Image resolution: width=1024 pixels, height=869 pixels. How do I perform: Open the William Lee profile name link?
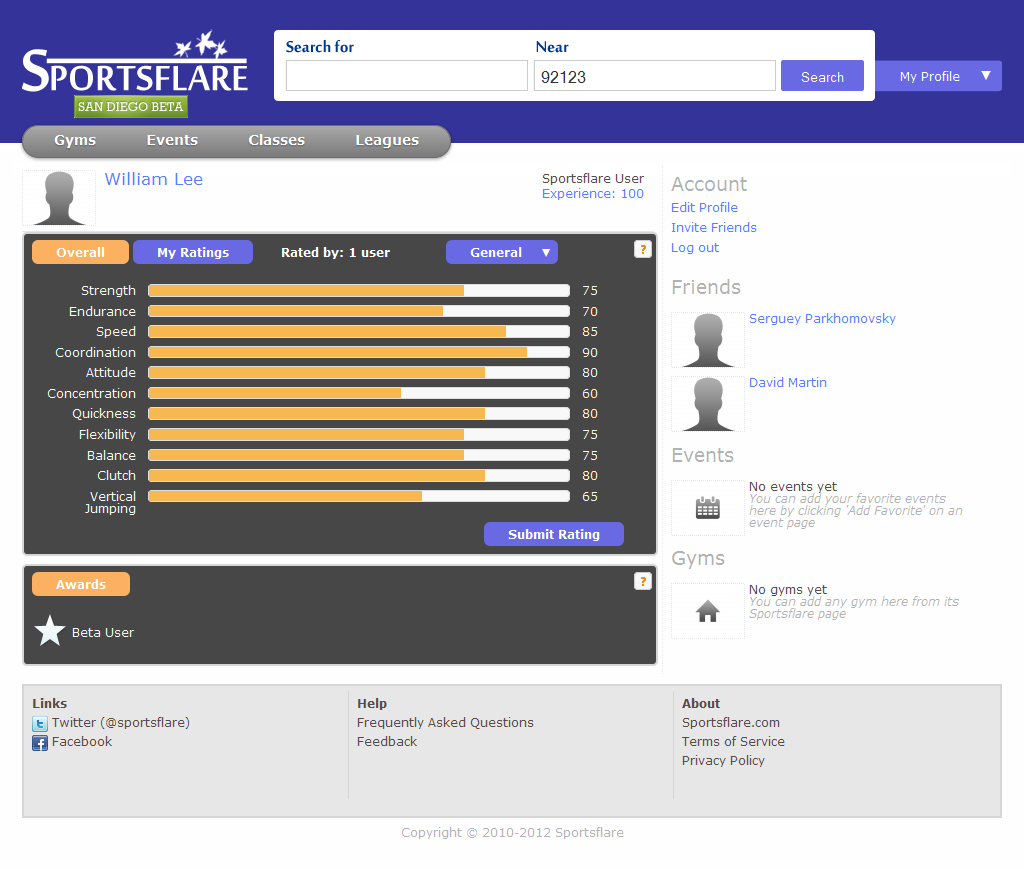click(x=153, y=180)
